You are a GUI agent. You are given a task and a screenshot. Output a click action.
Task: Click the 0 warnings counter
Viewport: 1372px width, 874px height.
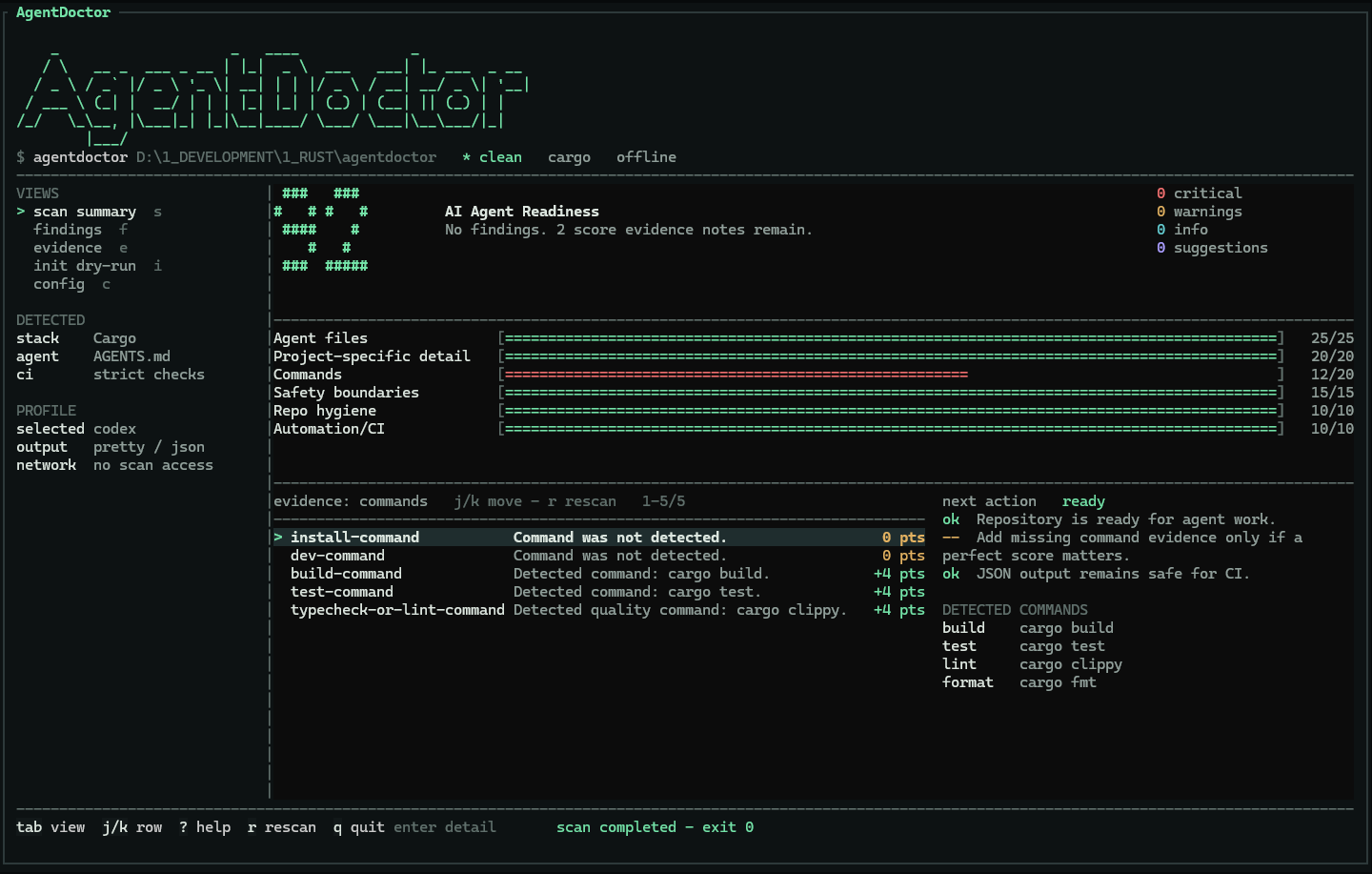[x=1200, y=212]
